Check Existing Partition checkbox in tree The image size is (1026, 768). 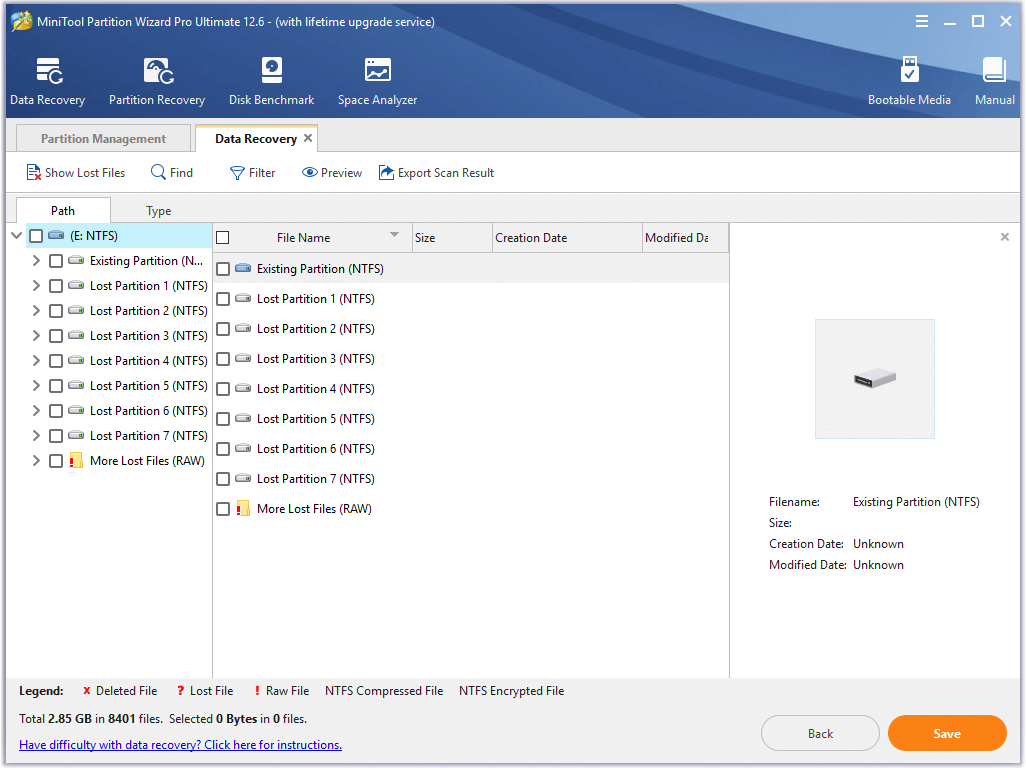56,261
